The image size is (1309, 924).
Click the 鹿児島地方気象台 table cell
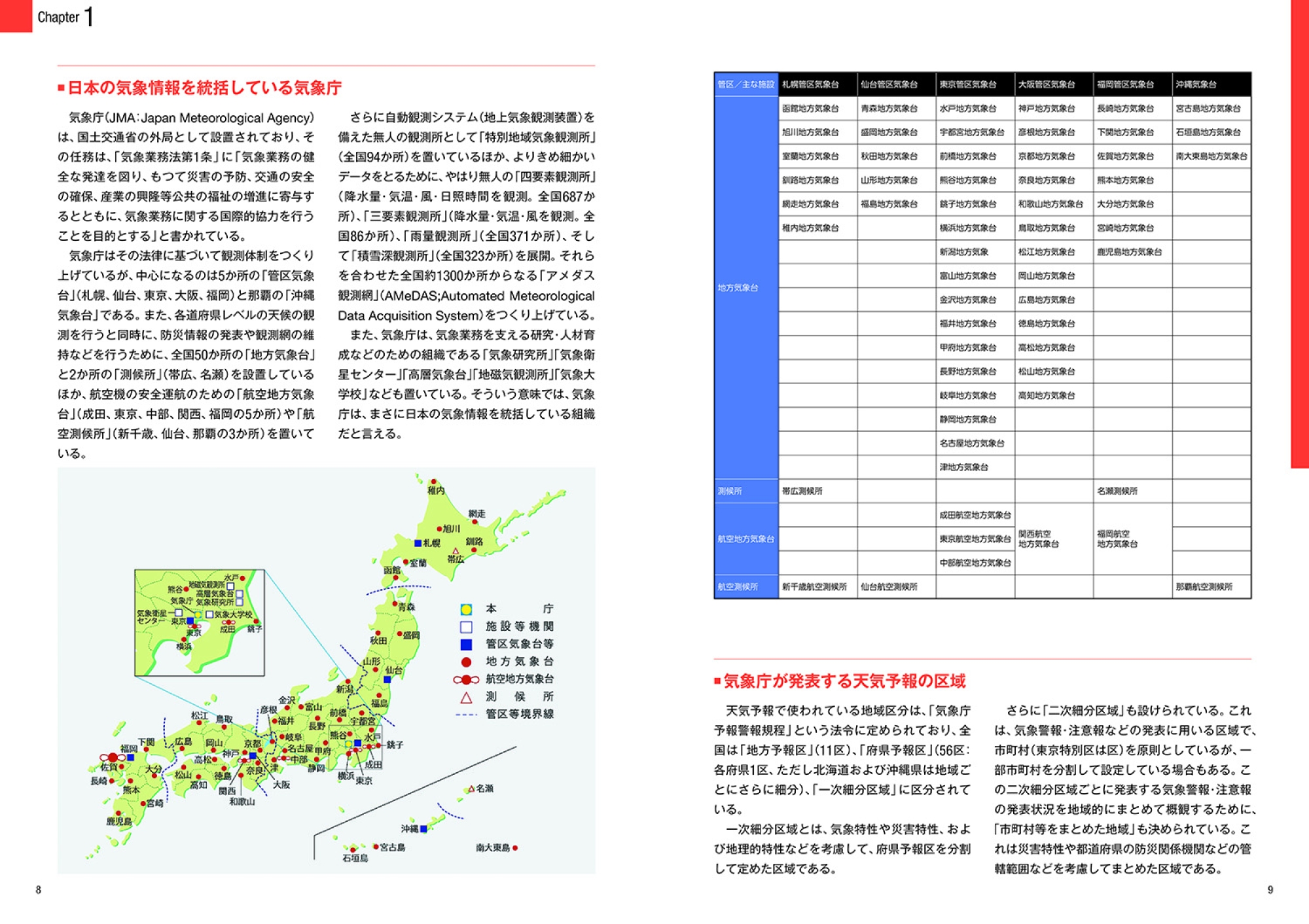point(1132,252)
